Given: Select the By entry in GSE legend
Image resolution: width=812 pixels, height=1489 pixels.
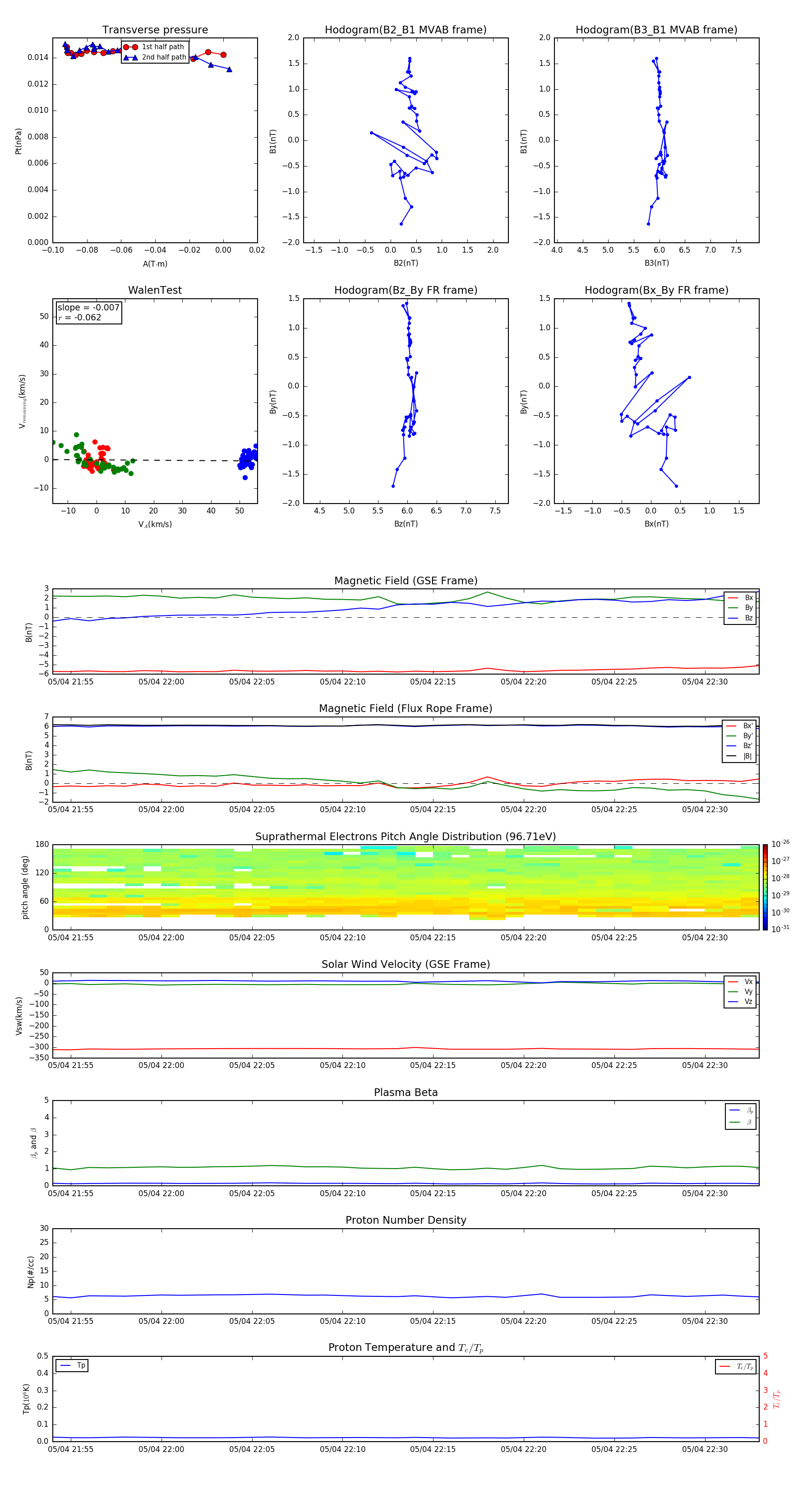Looking at the screenshot, I should tap(740, 607).
